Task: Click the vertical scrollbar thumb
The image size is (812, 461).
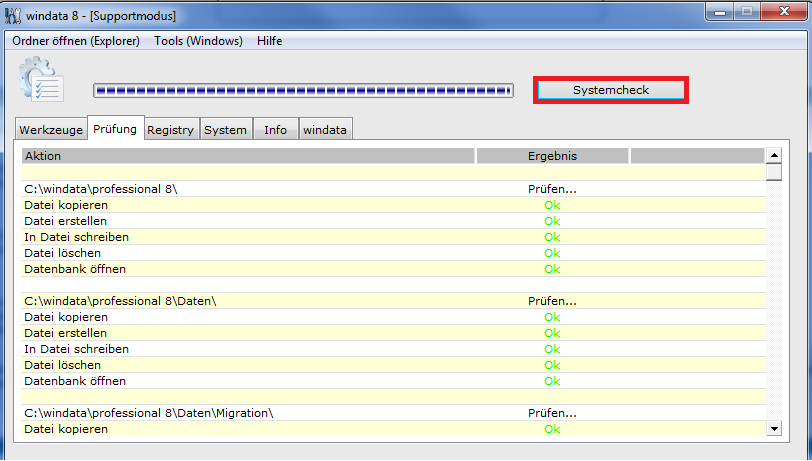Action: point(774,172)
